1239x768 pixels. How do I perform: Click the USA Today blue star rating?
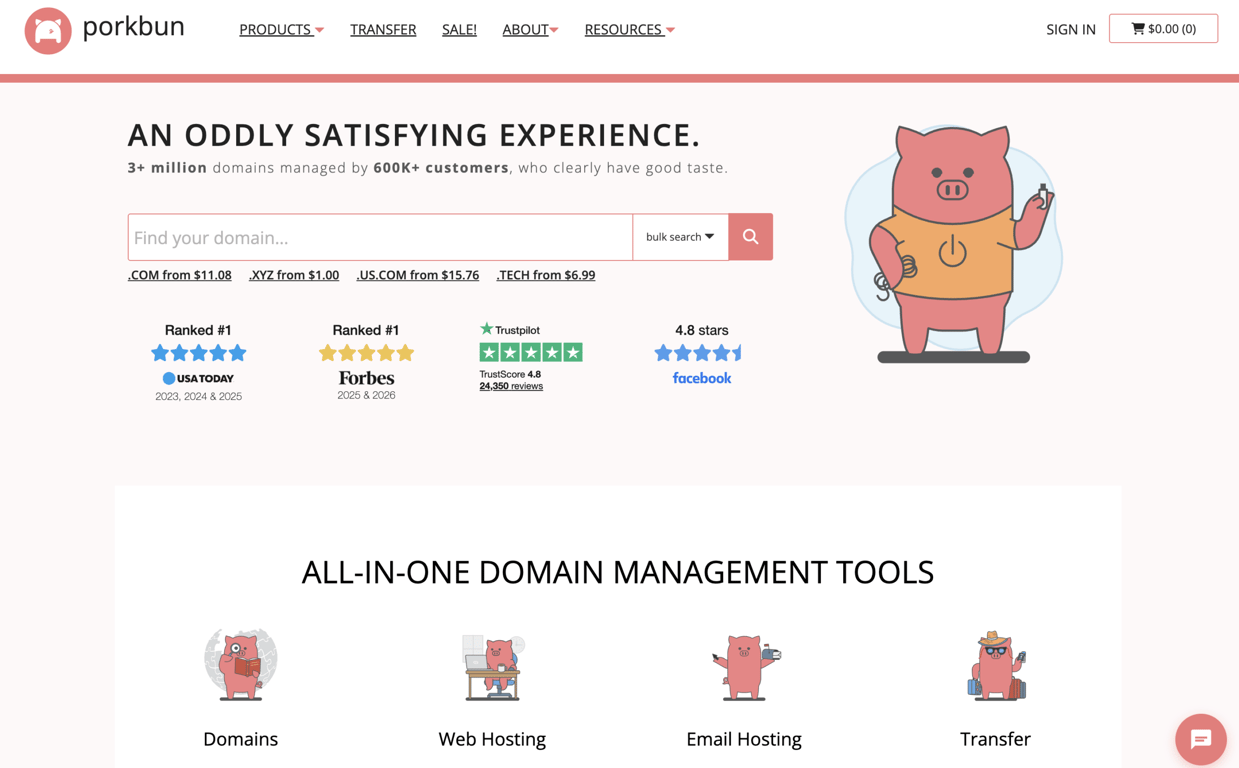198,353
